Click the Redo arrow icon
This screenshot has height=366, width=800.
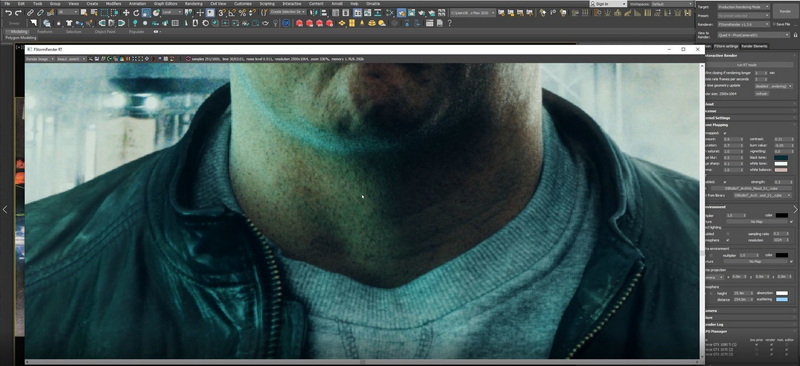17,12
